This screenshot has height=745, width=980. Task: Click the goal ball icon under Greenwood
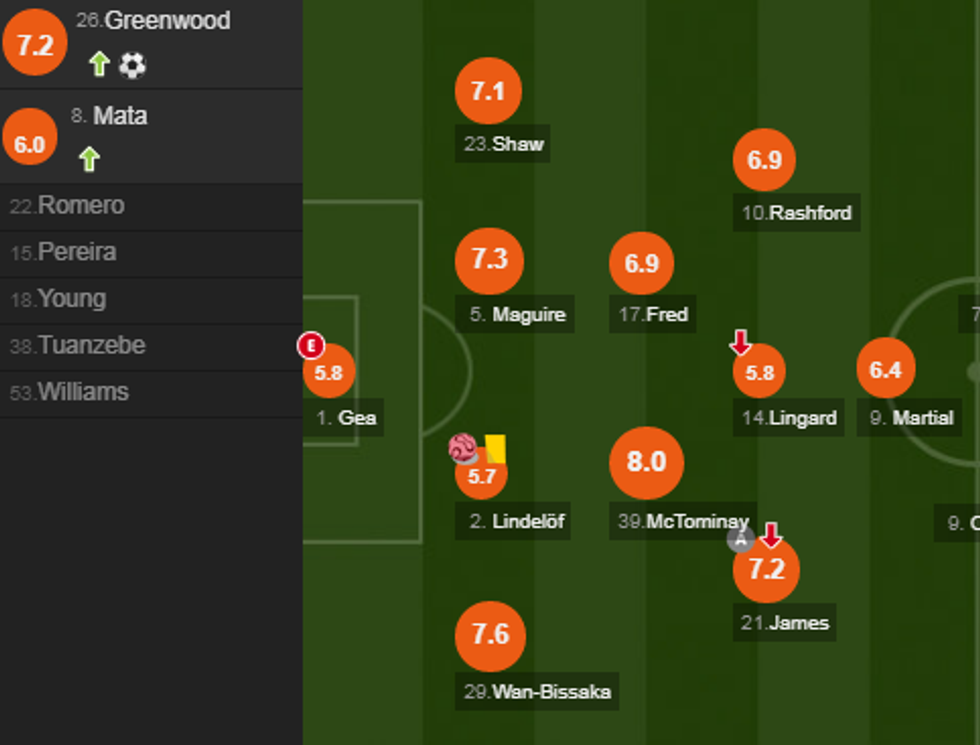tap(132, 65)
